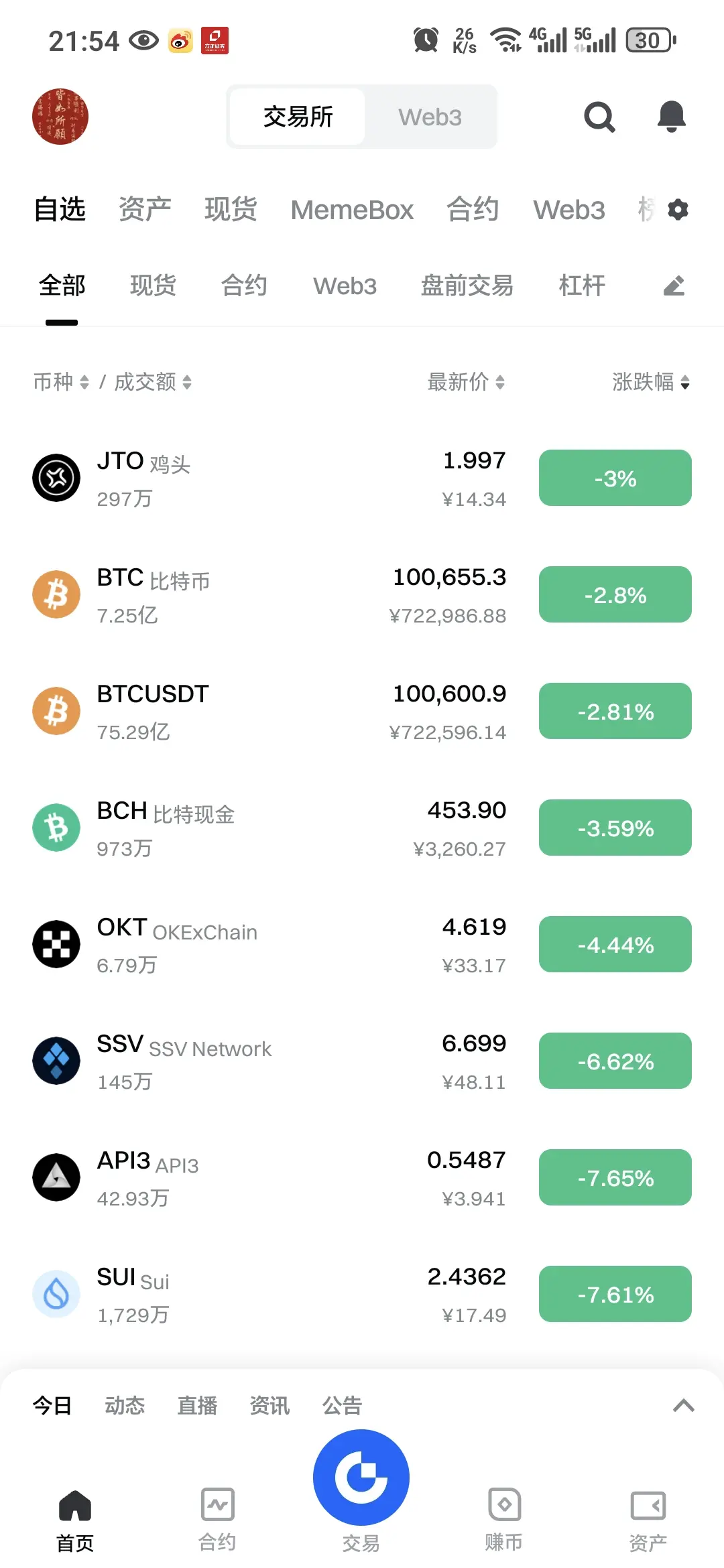The width and height of the screenshot is (724, 1568).
Task: Sort list by 最新价 column
Action: click(466, 382)
